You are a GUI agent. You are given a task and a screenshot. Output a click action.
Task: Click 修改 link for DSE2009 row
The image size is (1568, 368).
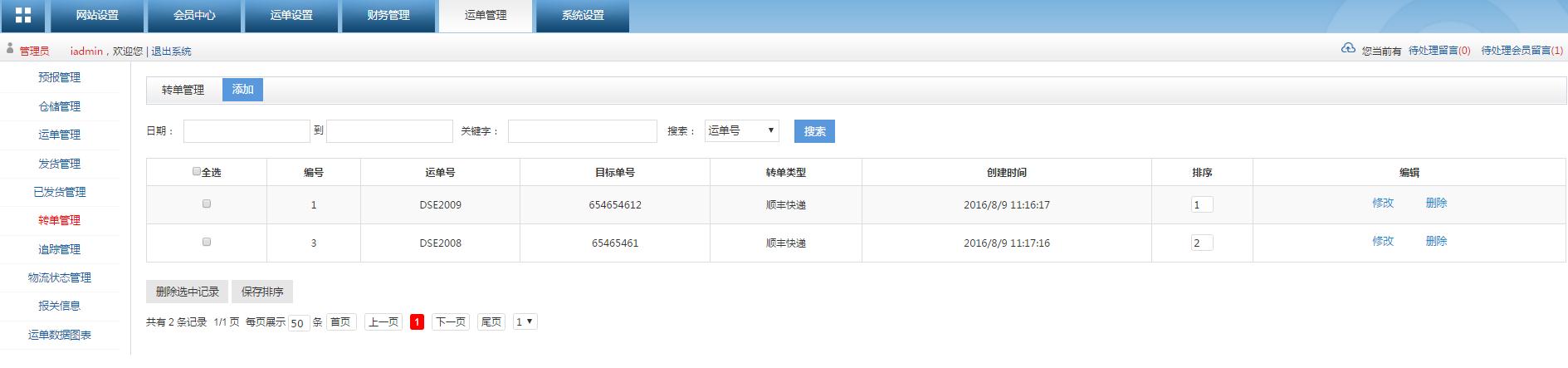[1383, 203]
